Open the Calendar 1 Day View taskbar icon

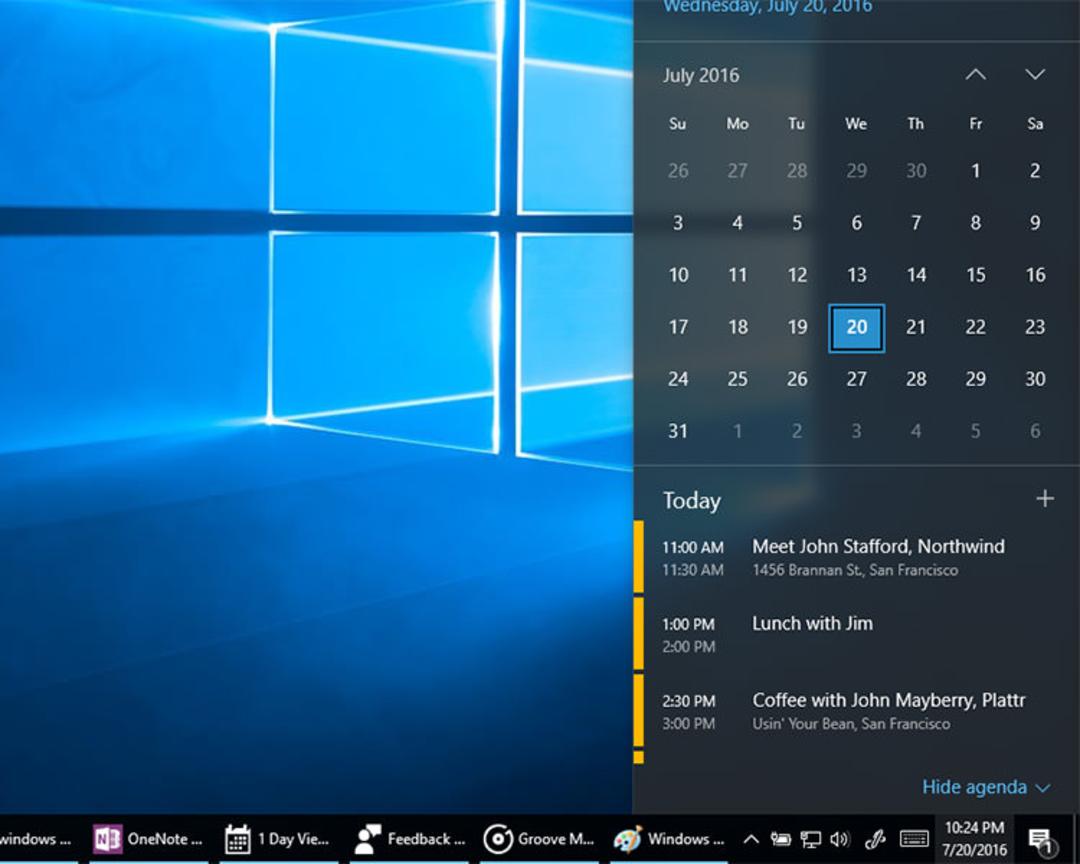point(278,839)
